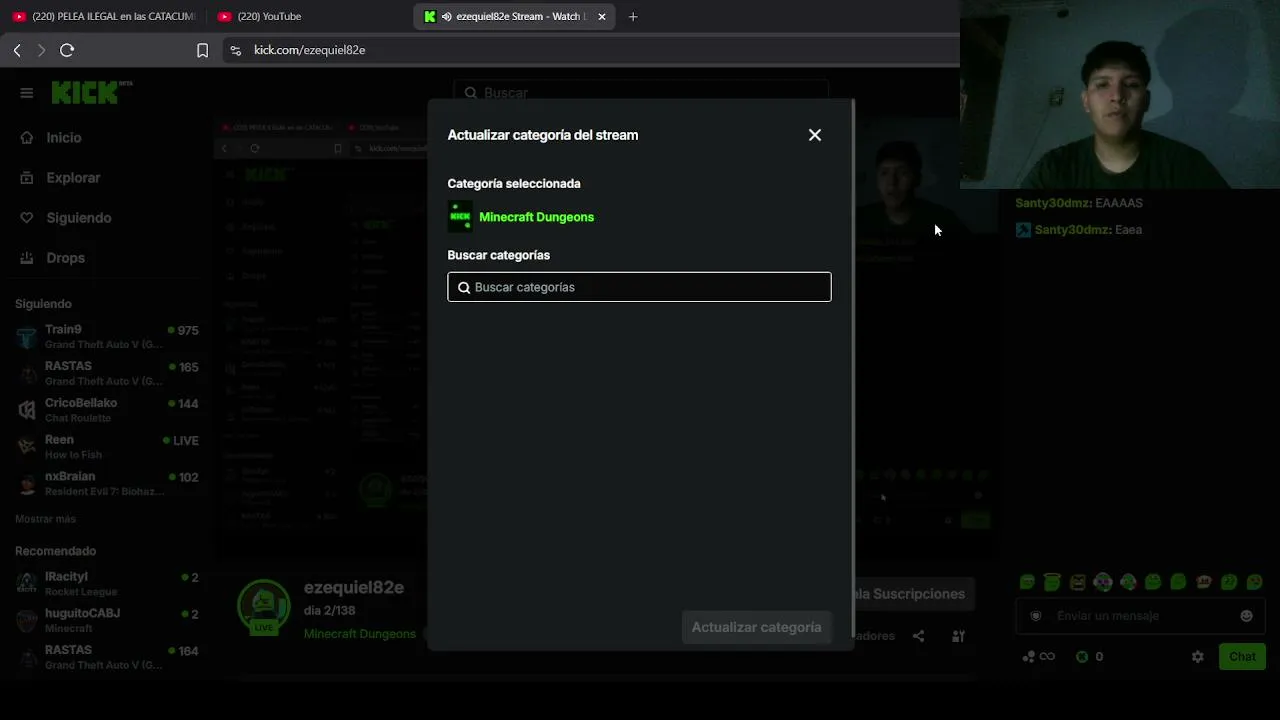Open huguitoCABJ Minecraft channel
This screenshot has height=720, width=1280.
tap(107, 621)
